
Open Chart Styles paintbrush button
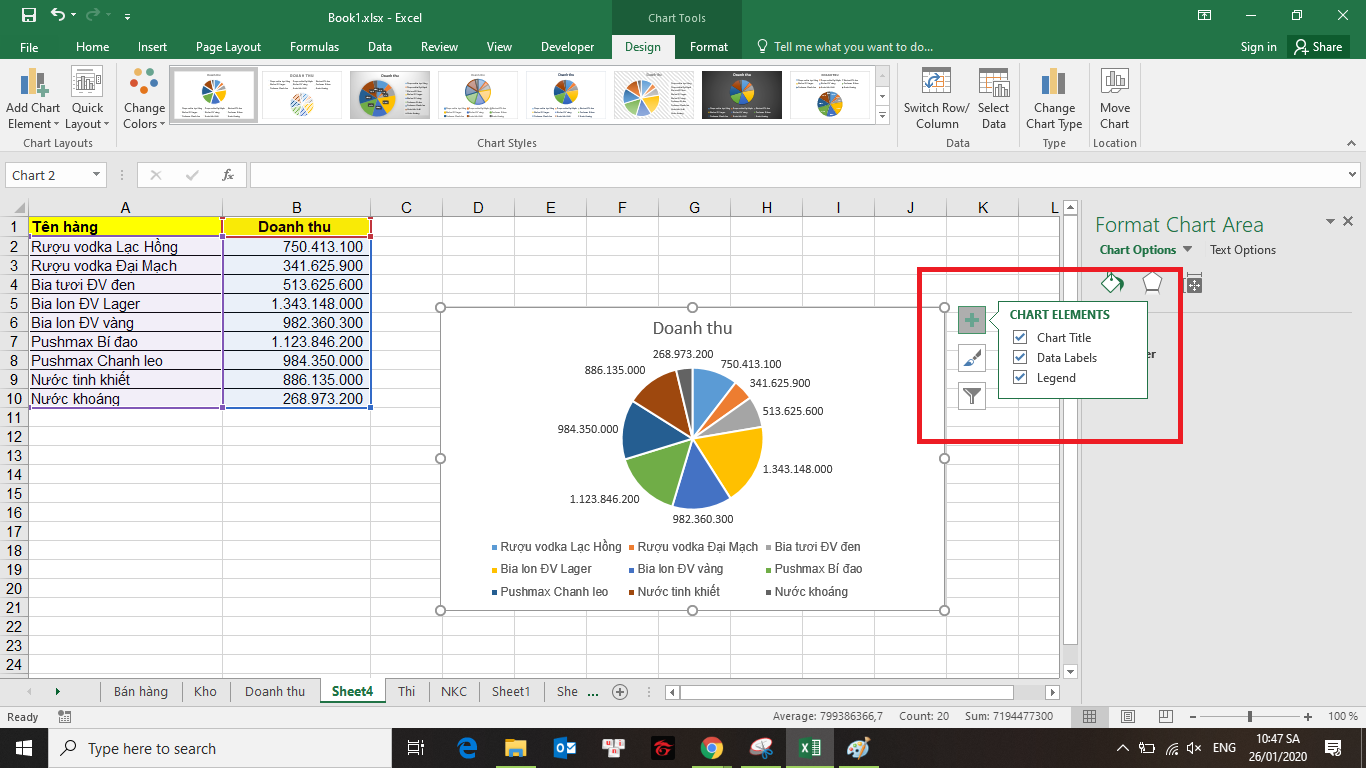(971, 358)
